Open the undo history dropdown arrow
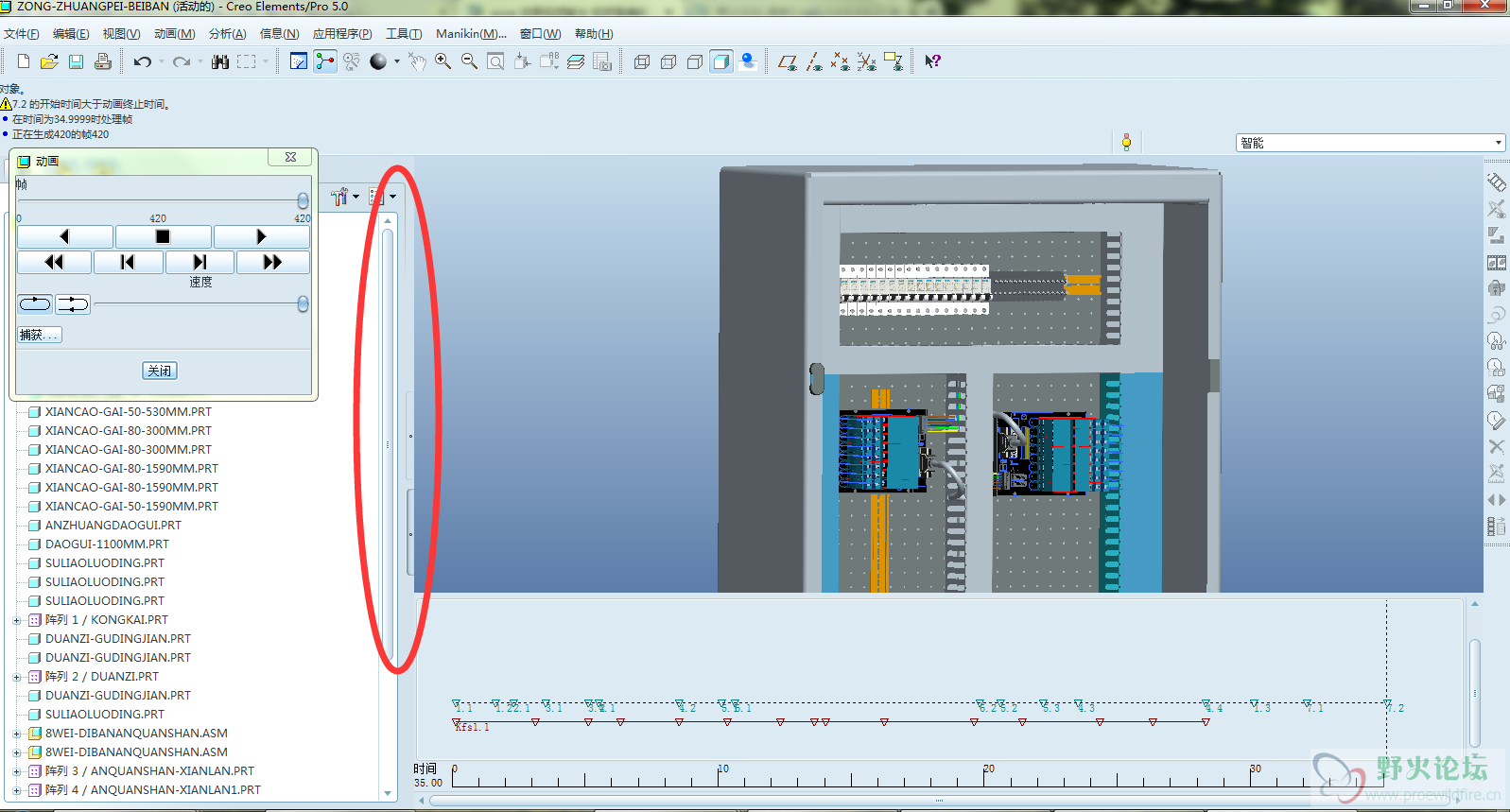The image size is (1510, 812). (x=162, y=61)
